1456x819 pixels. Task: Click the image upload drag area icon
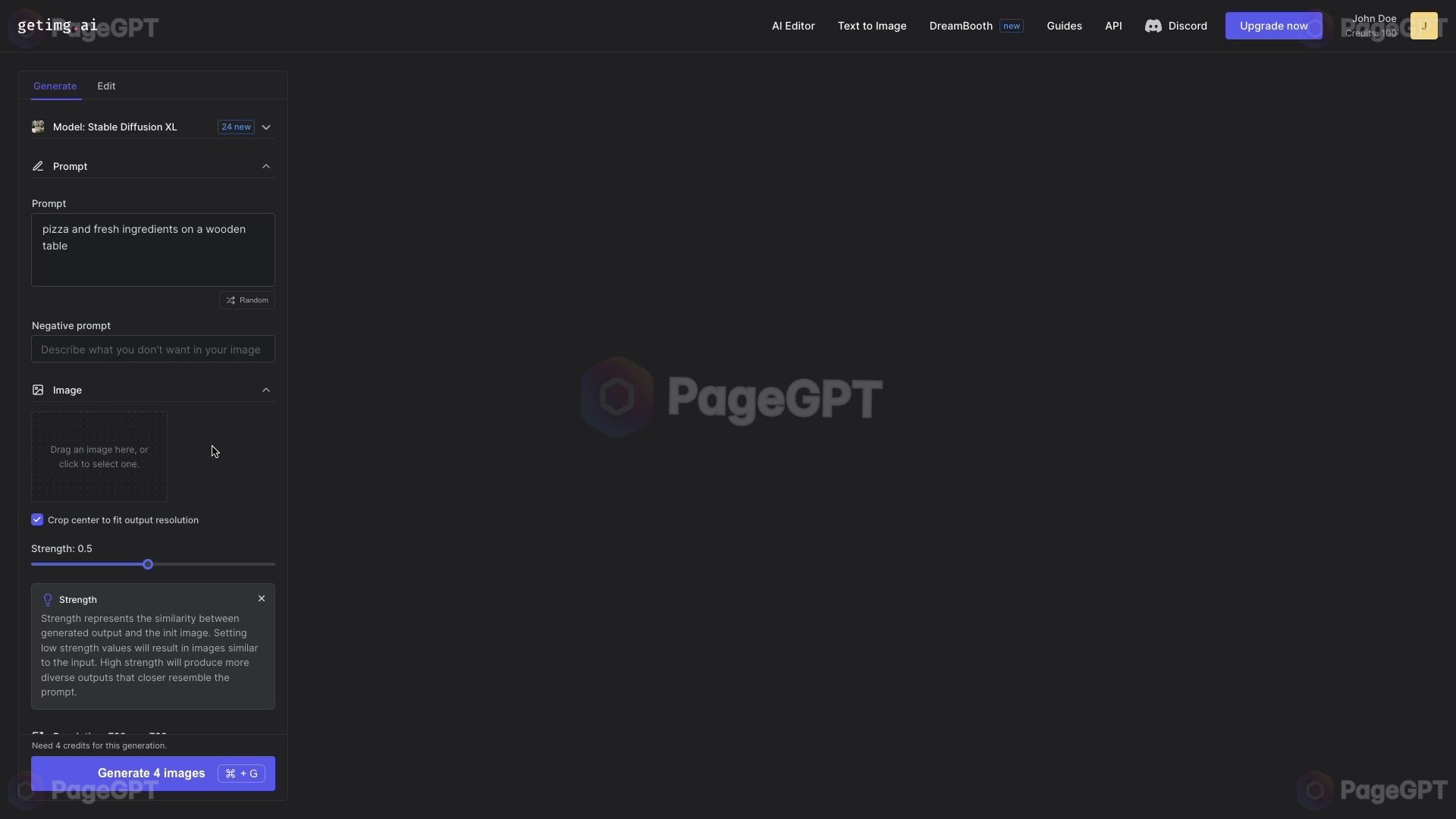coord(99,456)
